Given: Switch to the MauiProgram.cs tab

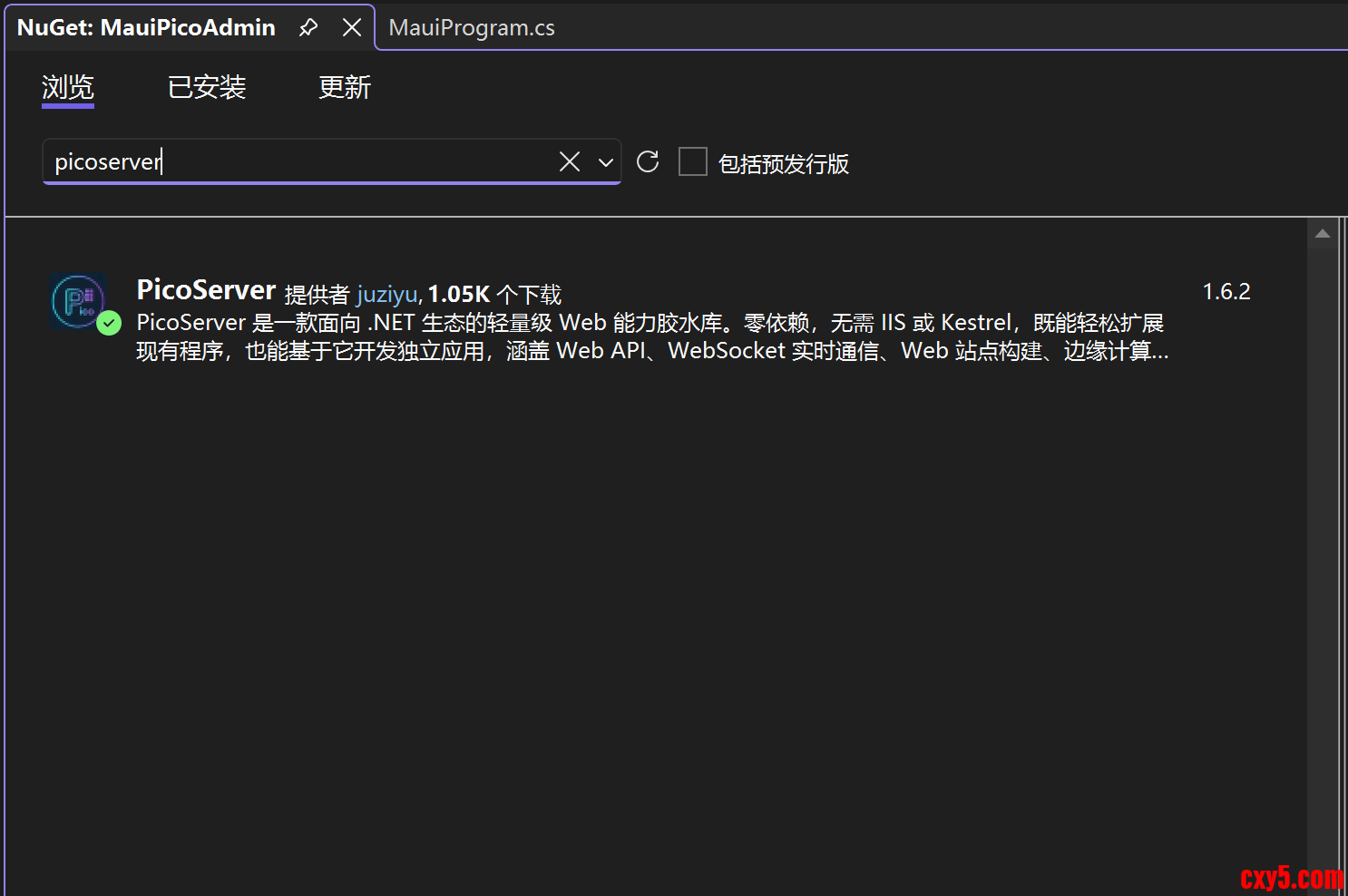Looking at the screenshot, I should [x=472, y=27].
